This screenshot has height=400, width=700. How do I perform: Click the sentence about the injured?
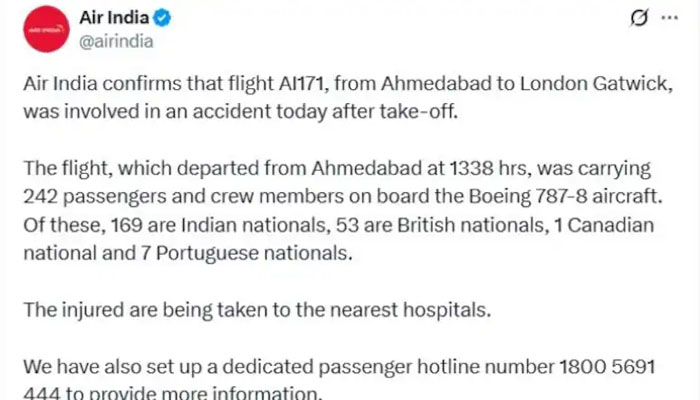256,309
